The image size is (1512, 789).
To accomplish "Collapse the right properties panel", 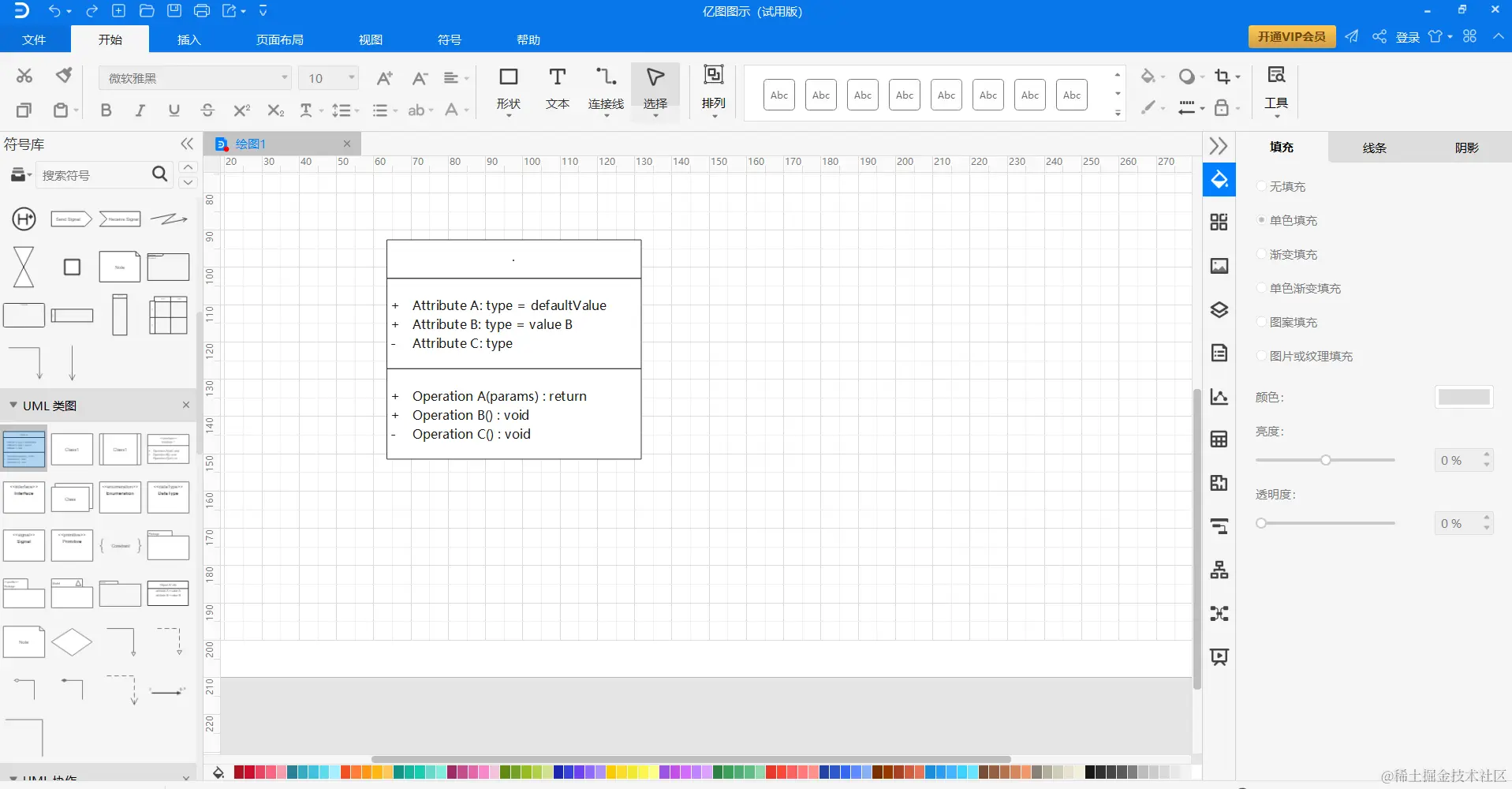I will point(1219,146).
